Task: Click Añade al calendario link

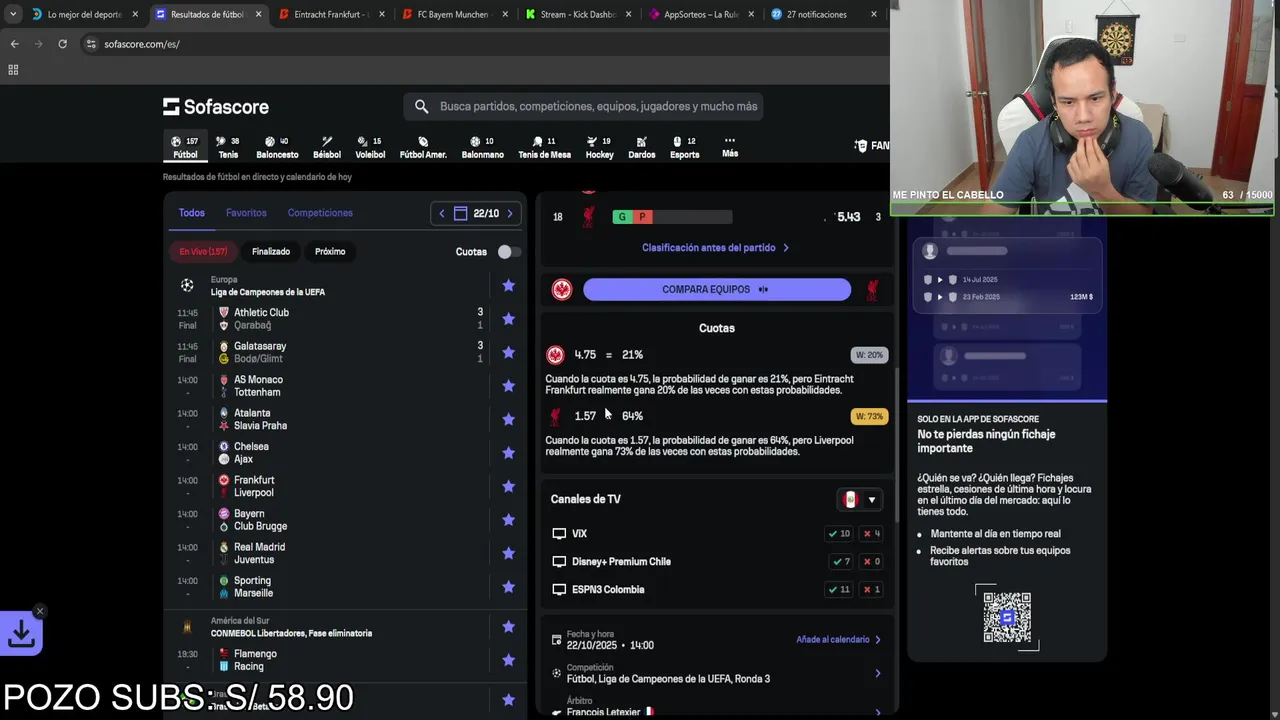Action: 838,639
